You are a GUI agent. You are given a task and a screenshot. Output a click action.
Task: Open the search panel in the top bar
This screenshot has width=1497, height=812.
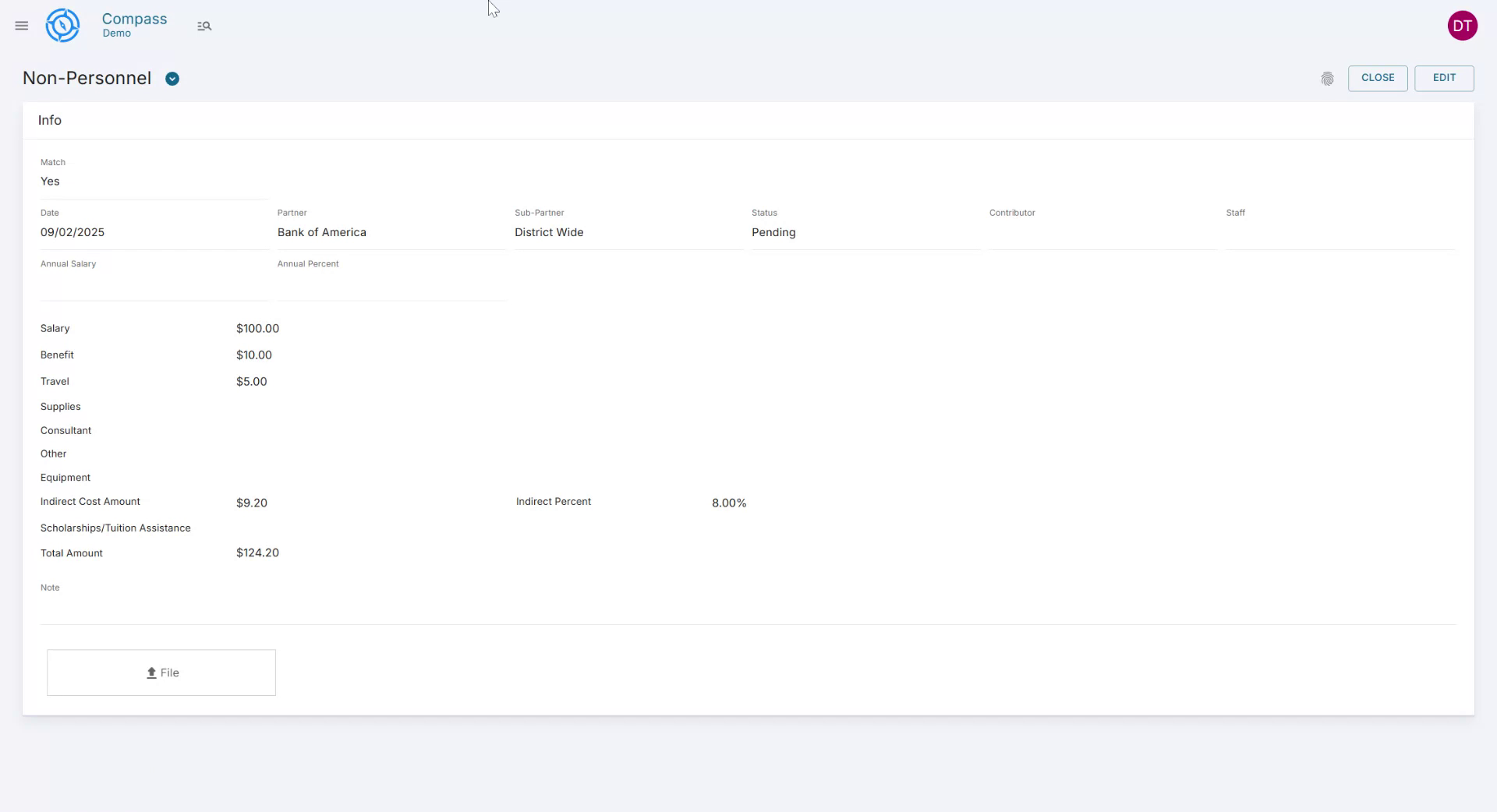(x=204, y=26)
